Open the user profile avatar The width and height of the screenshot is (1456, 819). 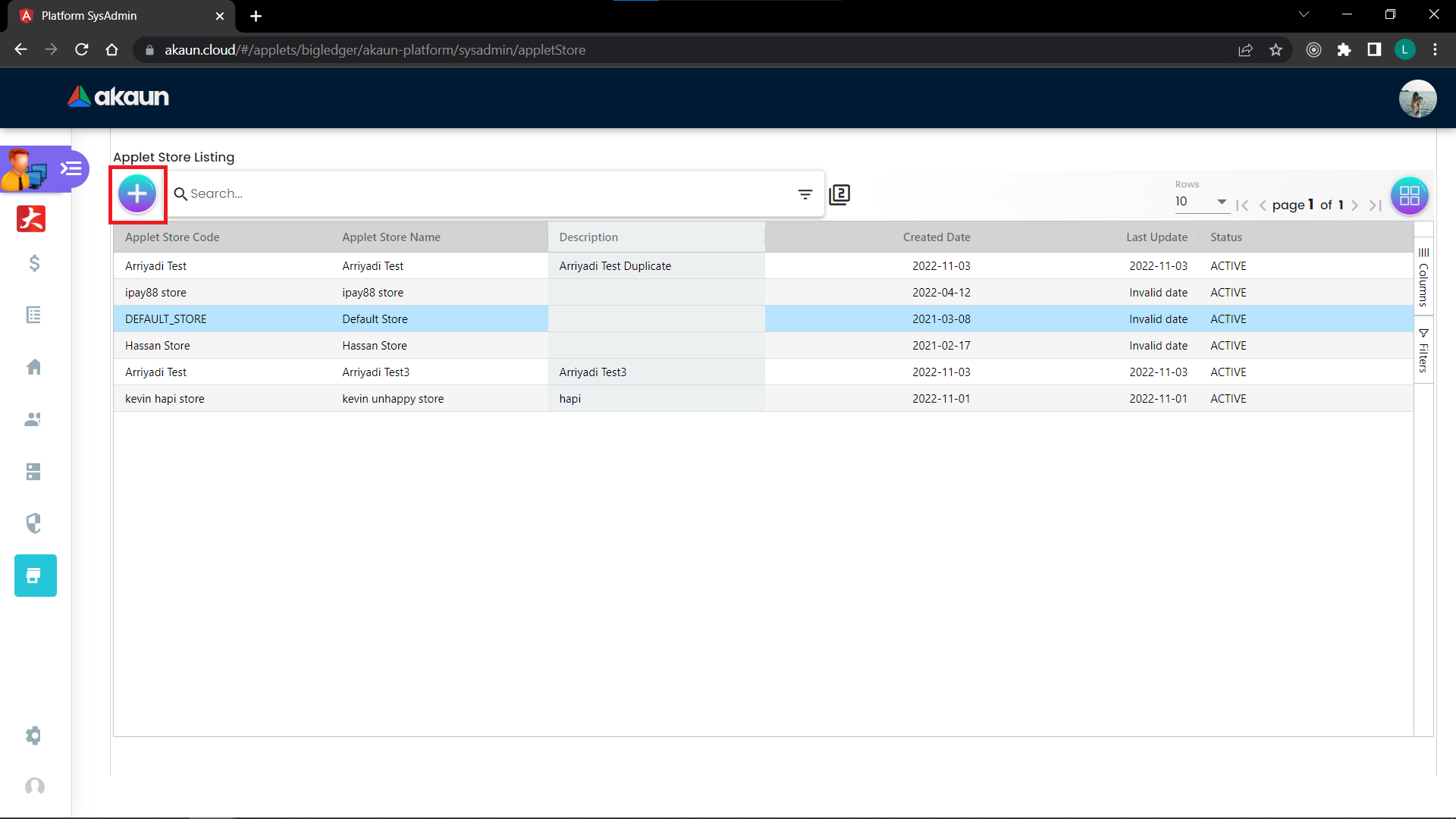pos(1417,98)
